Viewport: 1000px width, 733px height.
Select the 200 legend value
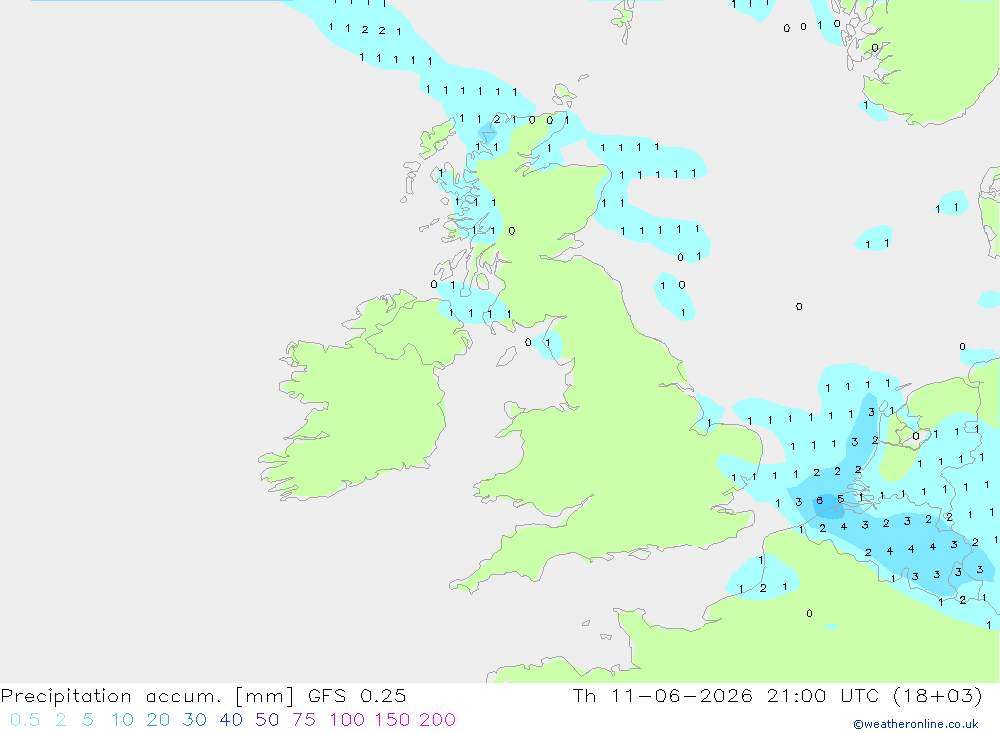click(438, 720)
